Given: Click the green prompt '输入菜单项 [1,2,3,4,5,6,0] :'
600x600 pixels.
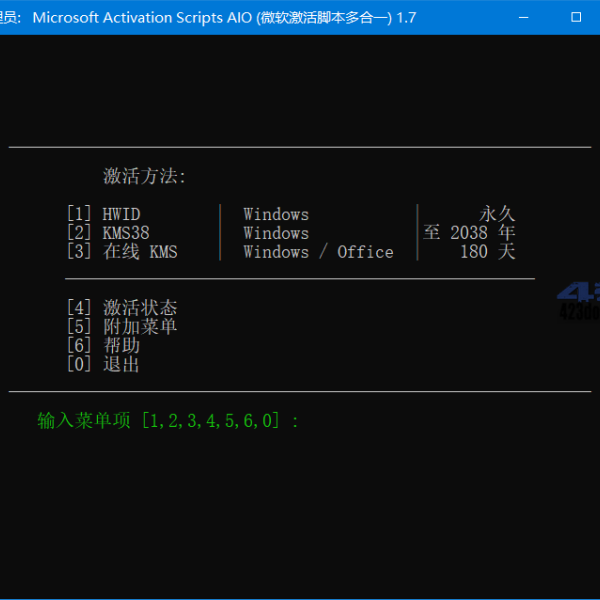Looking at the screenshot, I should point(168,421).
